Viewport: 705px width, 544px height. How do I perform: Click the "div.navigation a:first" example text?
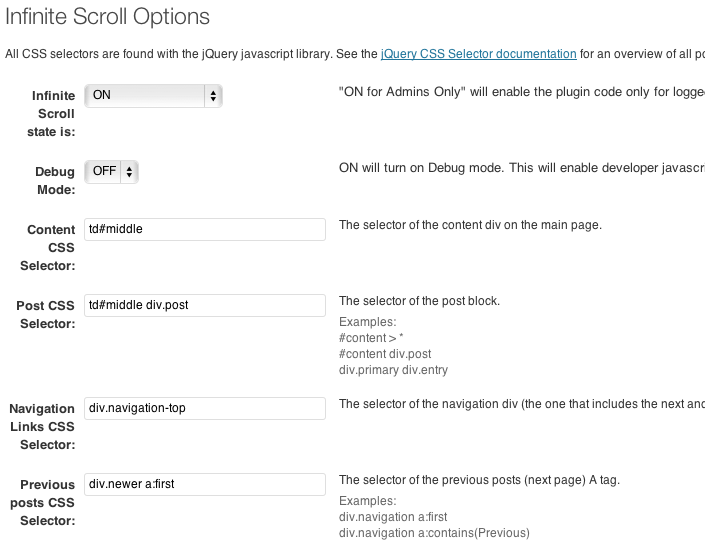393,517
